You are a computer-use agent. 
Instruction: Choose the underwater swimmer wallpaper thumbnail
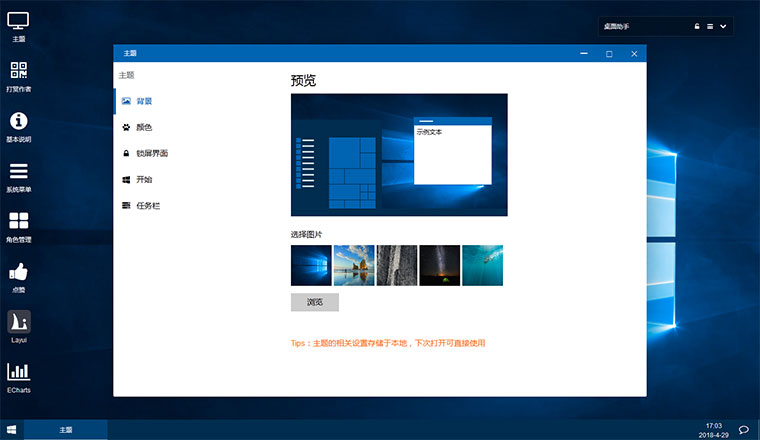[x=482, y=266]
